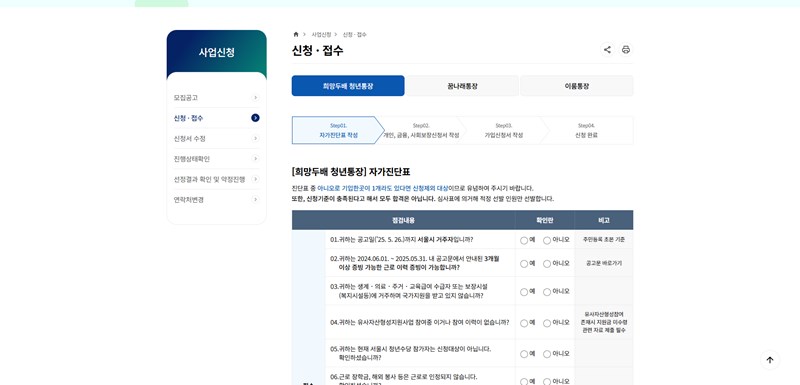Click Step01 자가진단표 작성 step
The image size is (800, 385).
(338, 131)
